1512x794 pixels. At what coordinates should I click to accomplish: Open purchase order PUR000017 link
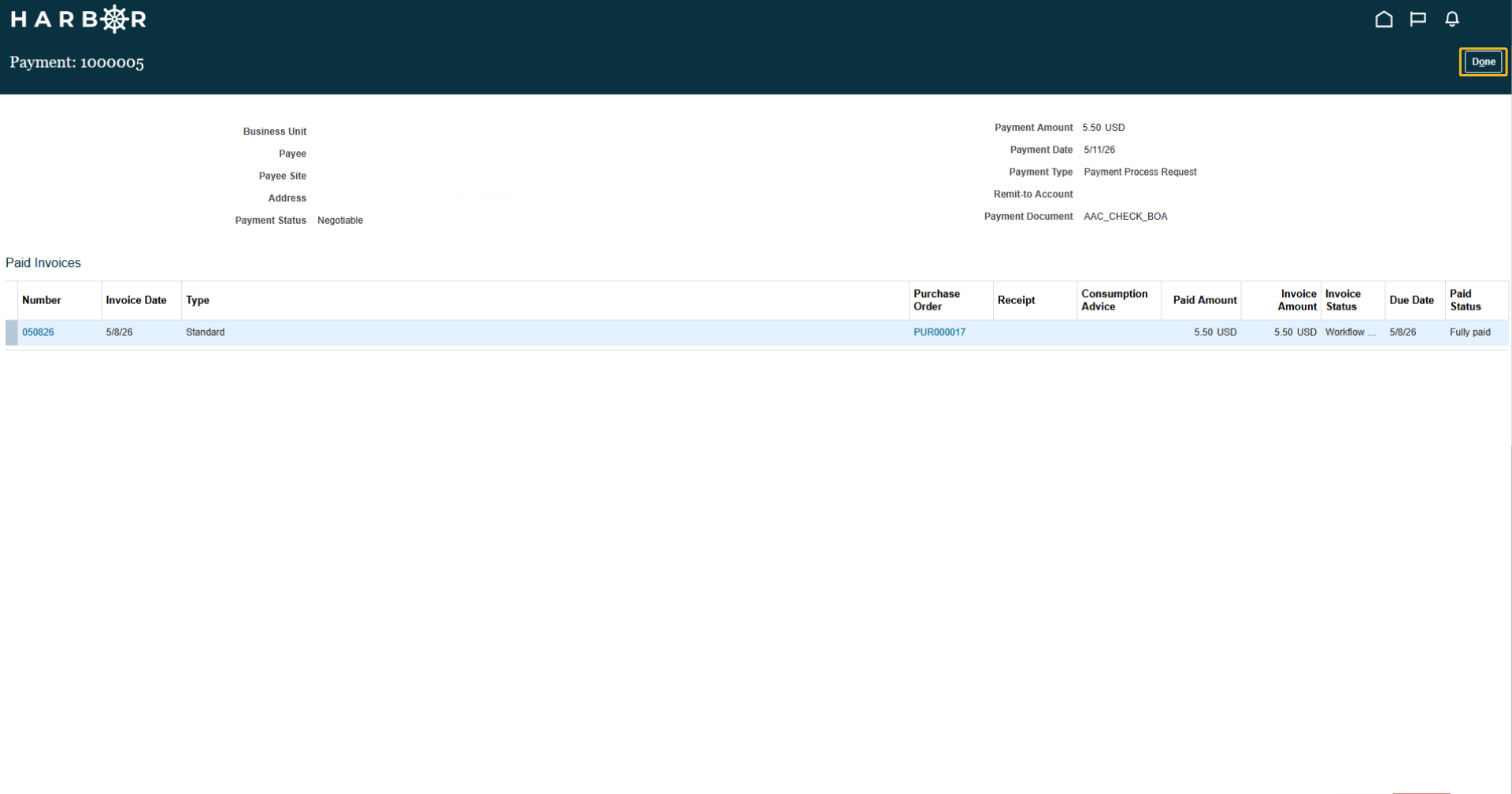click(939, 332)
